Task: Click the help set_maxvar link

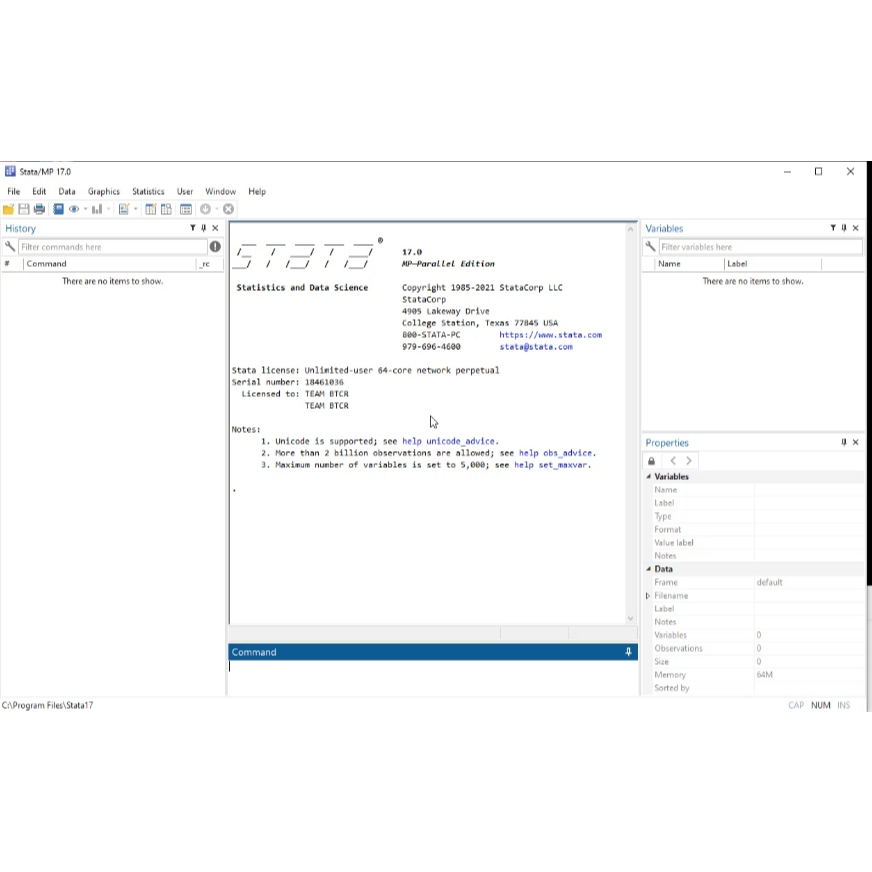Action: [x=550, y=465]
